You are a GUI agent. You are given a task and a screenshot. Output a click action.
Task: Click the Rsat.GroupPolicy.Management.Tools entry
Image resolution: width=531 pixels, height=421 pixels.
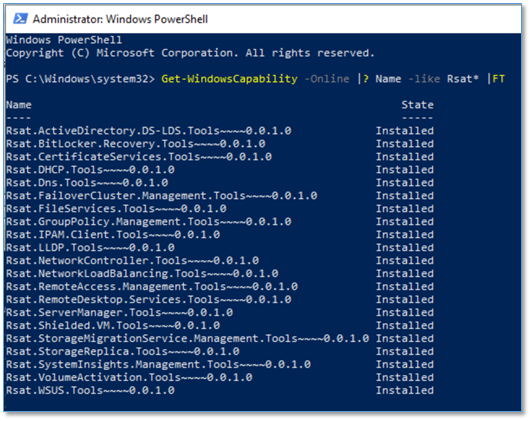point(149,222)
